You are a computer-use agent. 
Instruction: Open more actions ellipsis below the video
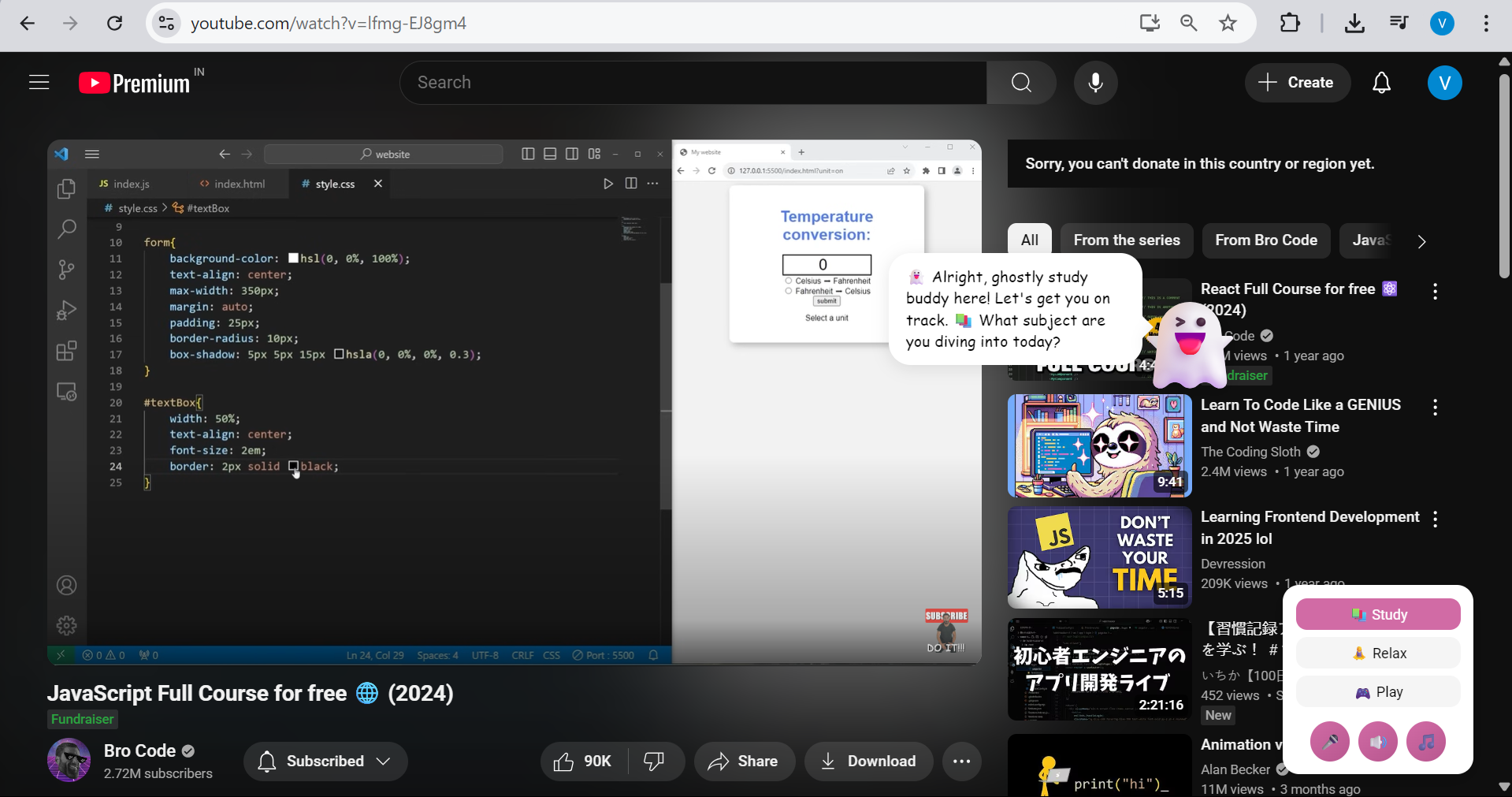point(961,762)
